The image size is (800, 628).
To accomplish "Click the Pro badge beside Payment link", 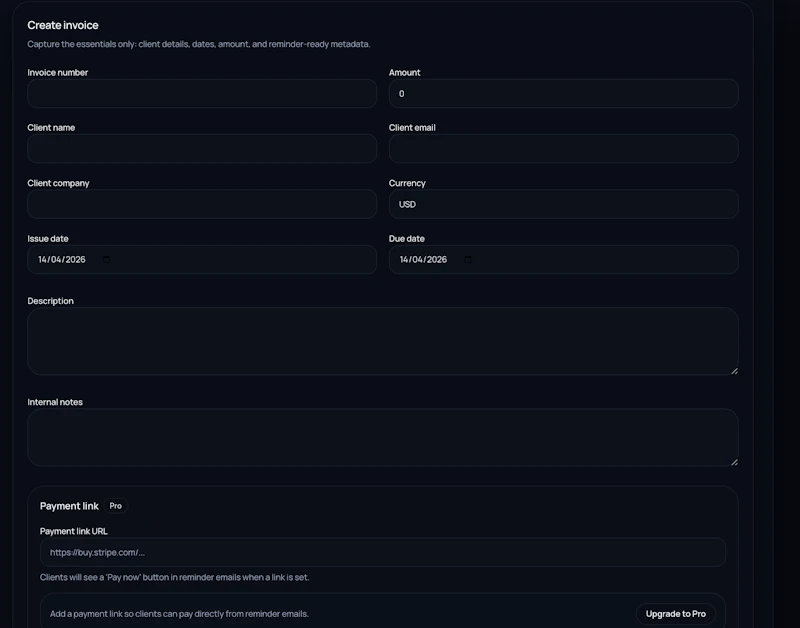I will 114,506.
